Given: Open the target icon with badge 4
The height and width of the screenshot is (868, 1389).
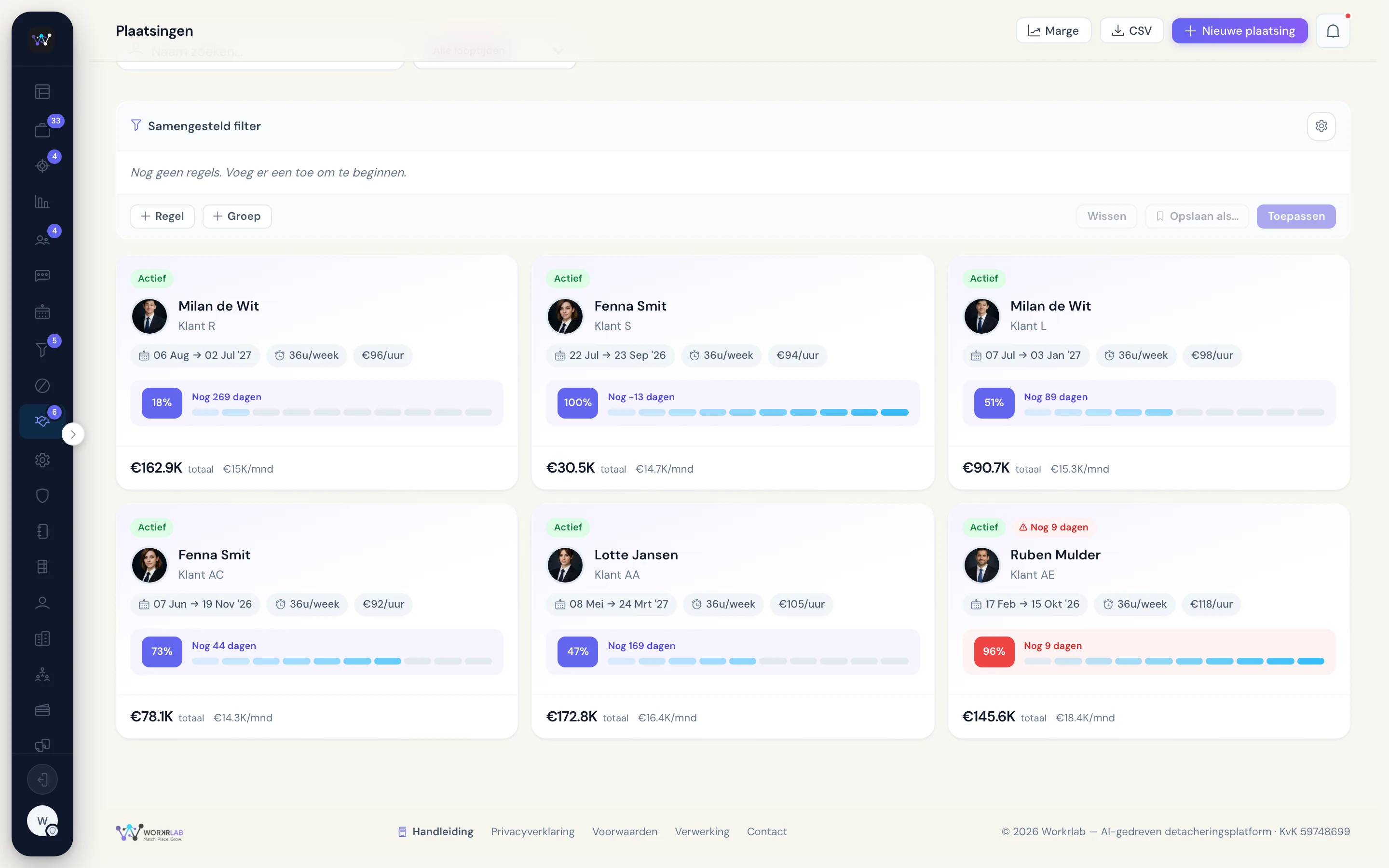Looking at the screenshot, I should click(x=42, y=166).
